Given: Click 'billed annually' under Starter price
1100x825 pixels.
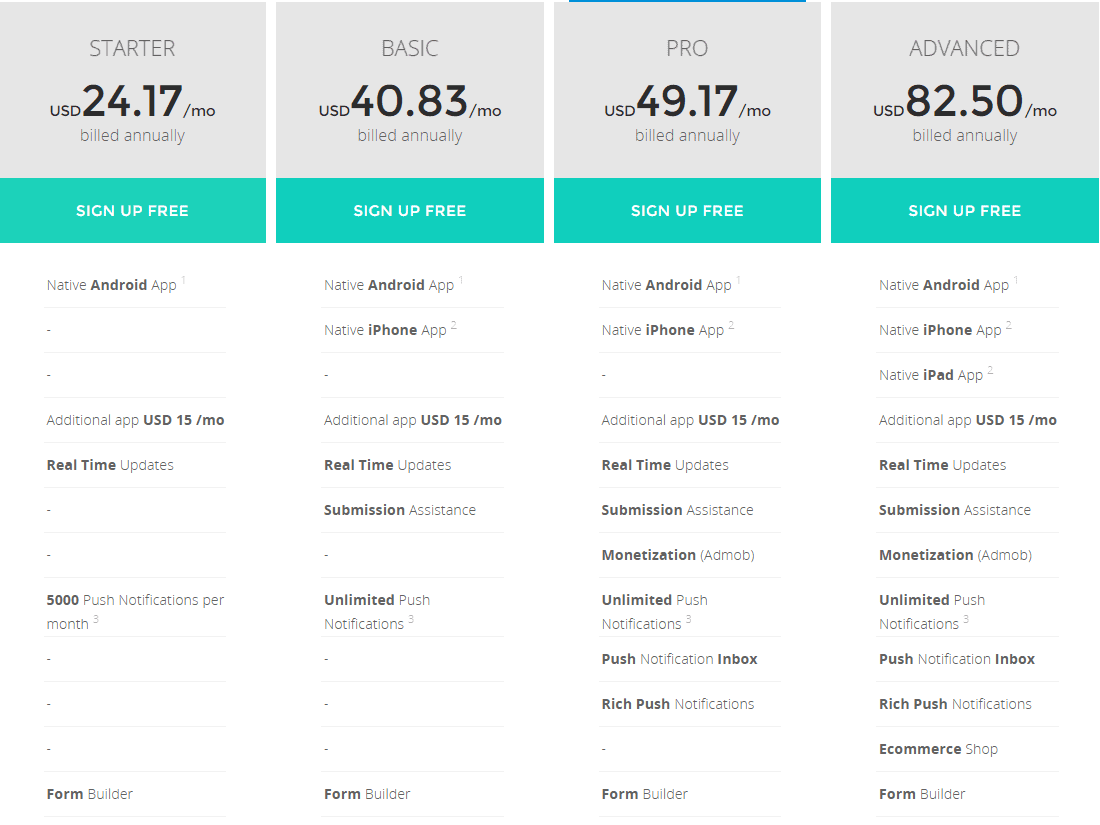Looking at the screenshot, I should click(x=133, y=135).
